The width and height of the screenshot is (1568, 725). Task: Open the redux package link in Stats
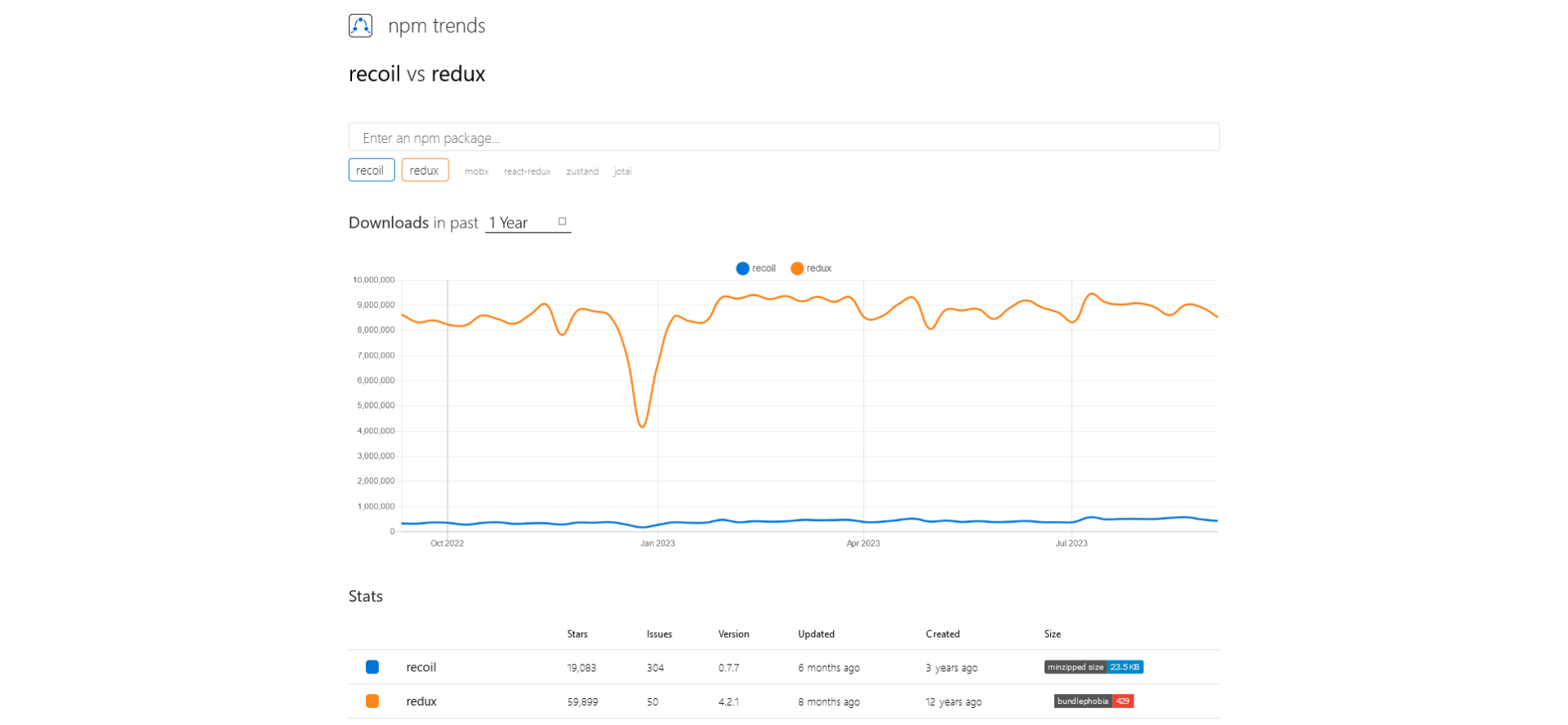pos(421,701)
